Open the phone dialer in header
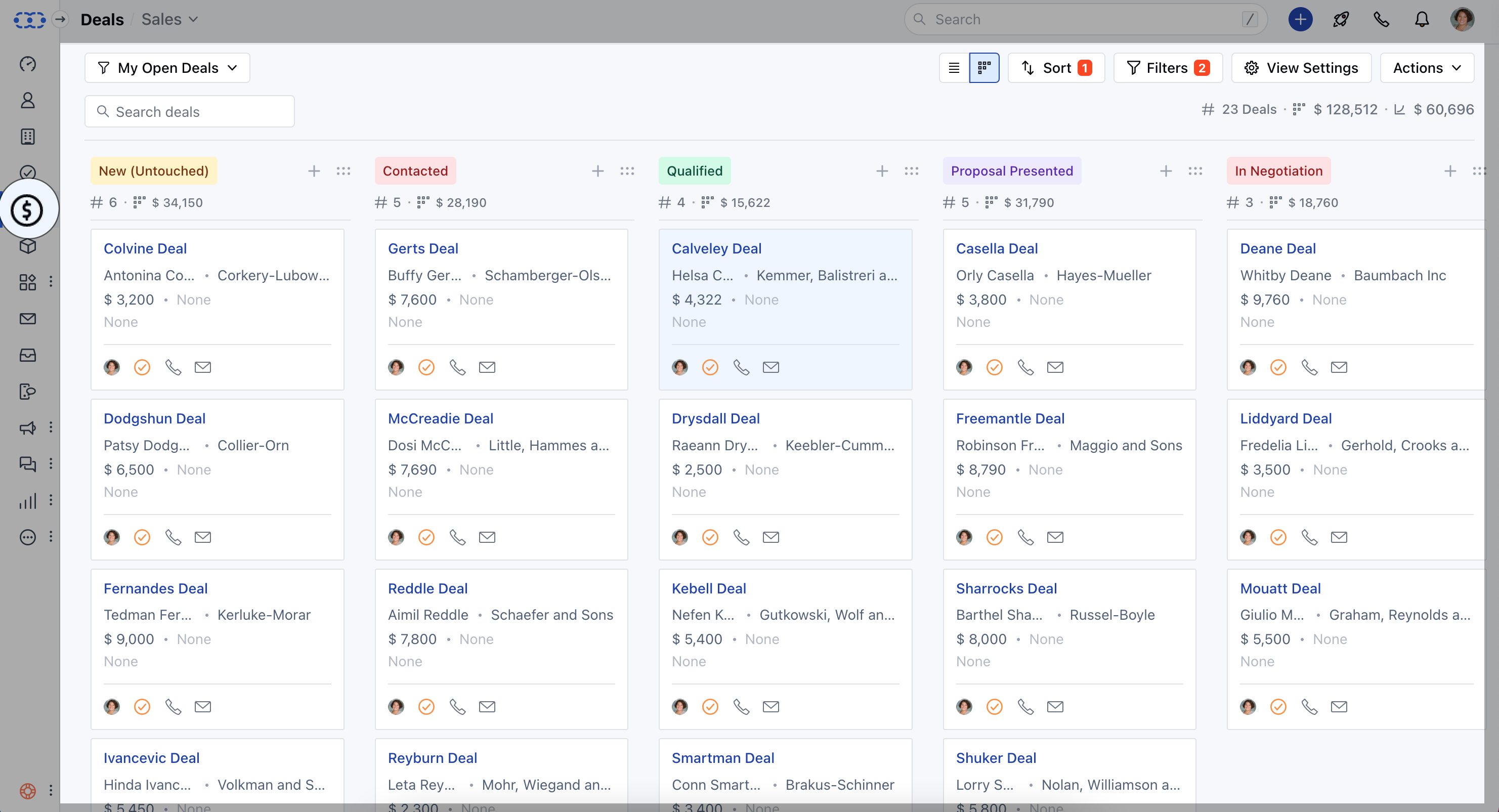The height and width of the screenshot is (812, 1499). pyautogui.click(x=1381, y=20)
